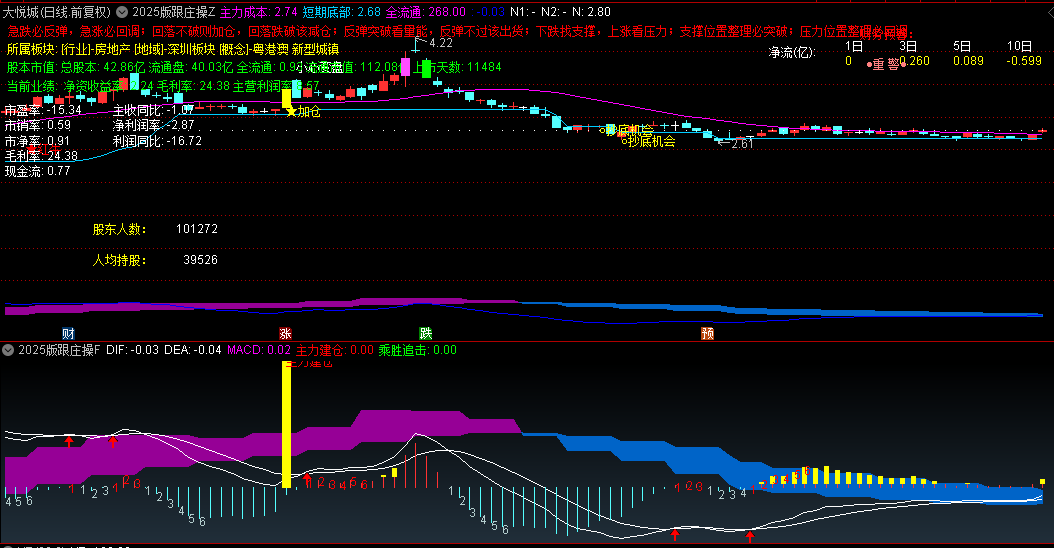Click the 主力成本: 2.74 readout
The height and width of the screenshot is (548, 1054).
259,12
